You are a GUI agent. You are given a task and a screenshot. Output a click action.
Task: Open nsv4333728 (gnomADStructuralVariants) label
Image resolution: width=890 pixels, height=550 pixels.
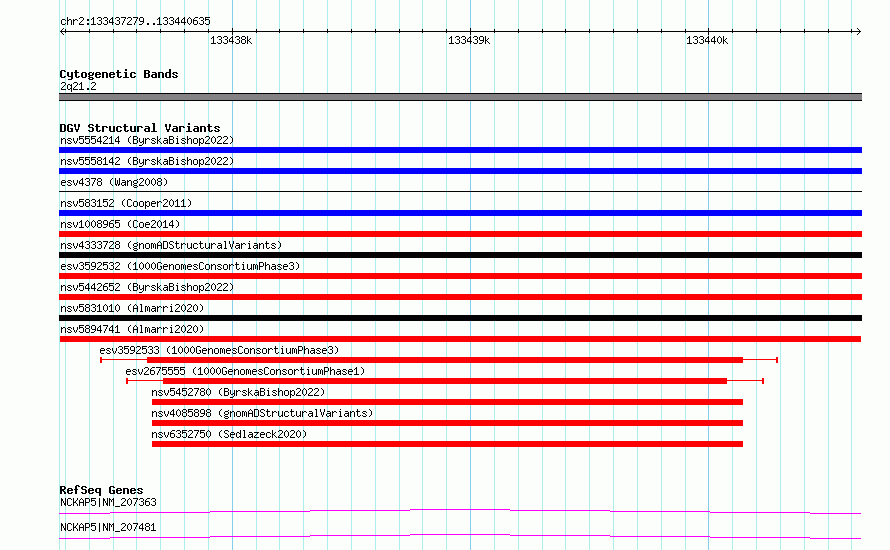click(171, 245)
